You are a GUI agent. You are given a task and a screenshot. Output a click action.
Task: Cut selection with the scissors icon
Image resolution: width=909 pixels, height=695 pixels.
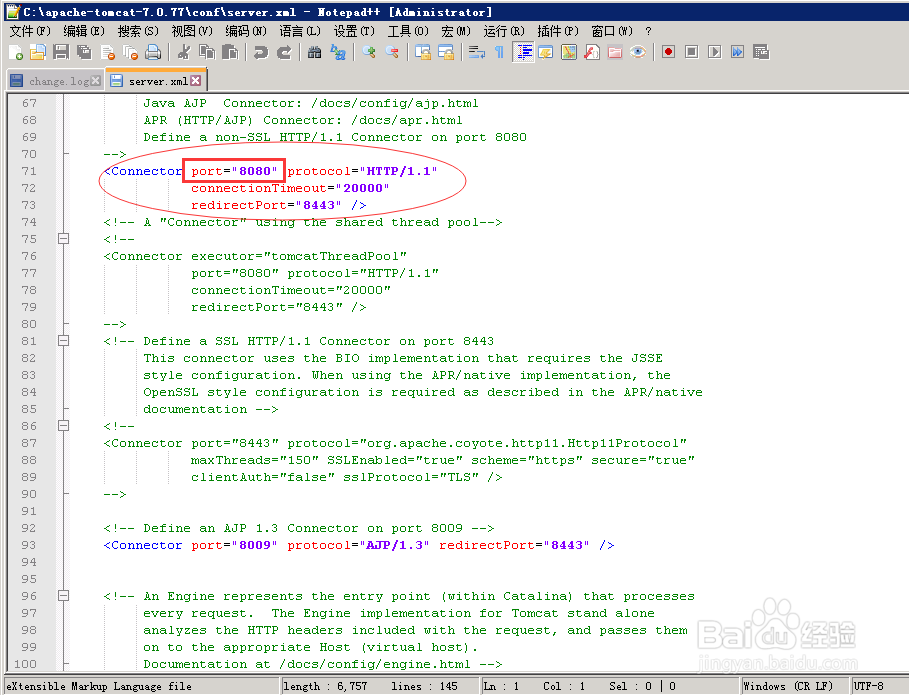point(184,52)
